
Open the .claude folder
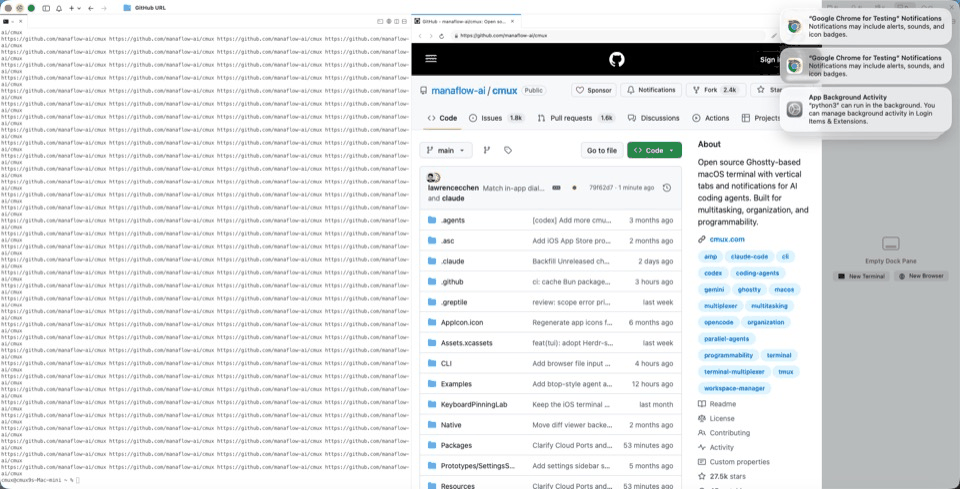pos(452,261)
